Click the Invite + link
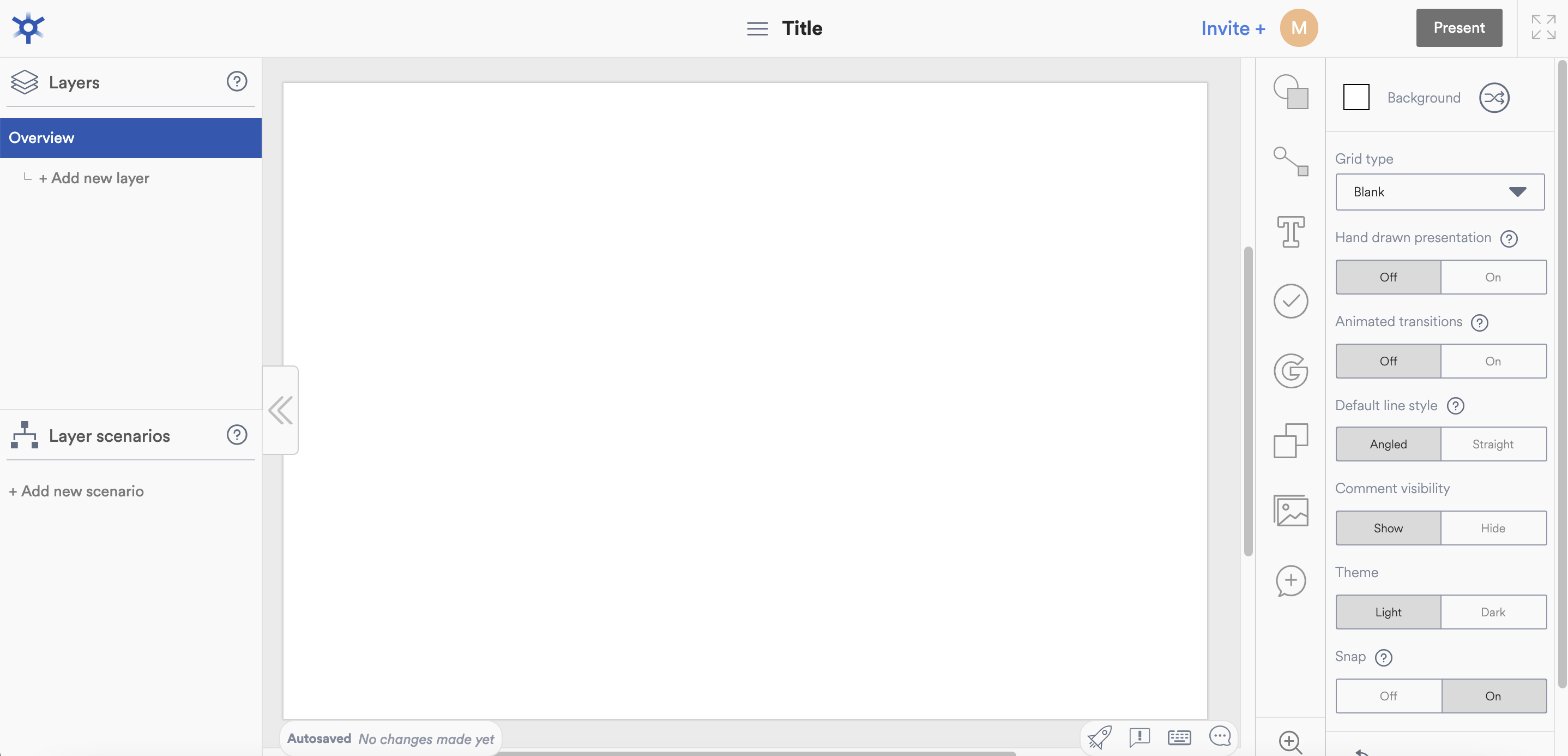1568x756 pixels. (x=1233, y=28)
